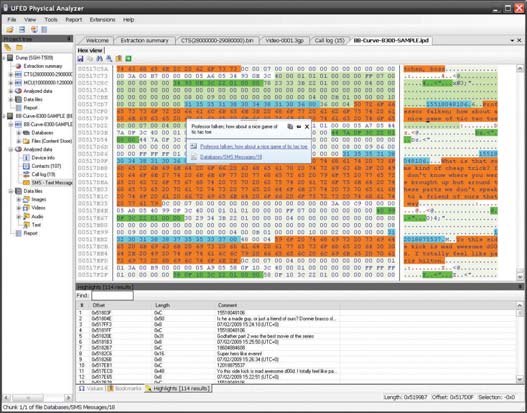The width and height of the screenshot is (527, 413).
Task: Click the Highlights list vertical scrollbar
Action: tap(520, 342)
